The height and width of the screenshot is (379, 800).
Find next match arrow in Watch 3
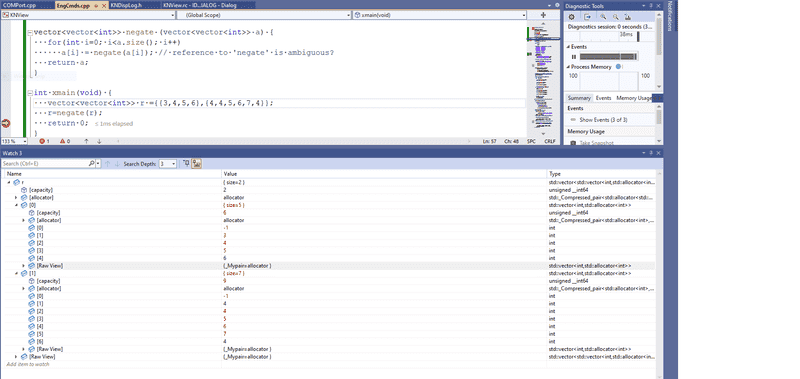pyautogui.click(x=117, y=164)
